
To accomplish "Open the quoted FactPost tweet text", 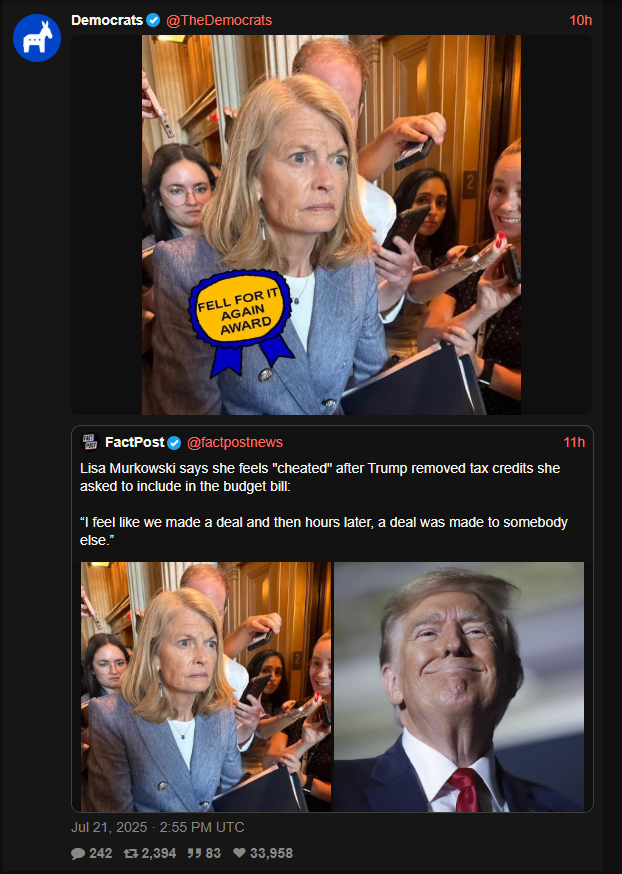I will [324, 504].
